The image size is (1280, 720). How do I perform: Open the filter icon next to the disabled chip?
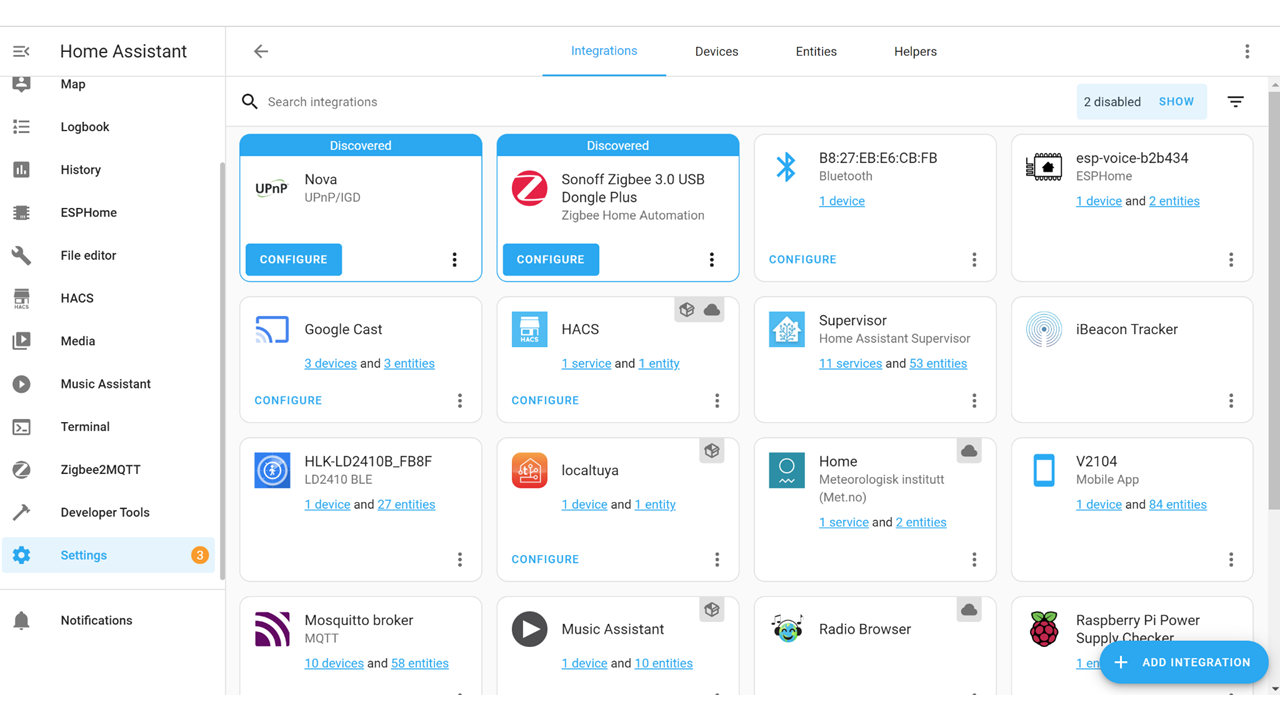[1236, 102]
